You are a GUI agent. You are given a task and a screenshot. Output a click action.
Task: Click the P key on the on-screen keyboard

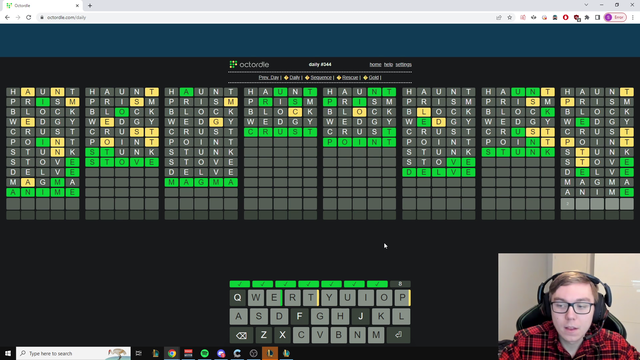coord(402,298)
